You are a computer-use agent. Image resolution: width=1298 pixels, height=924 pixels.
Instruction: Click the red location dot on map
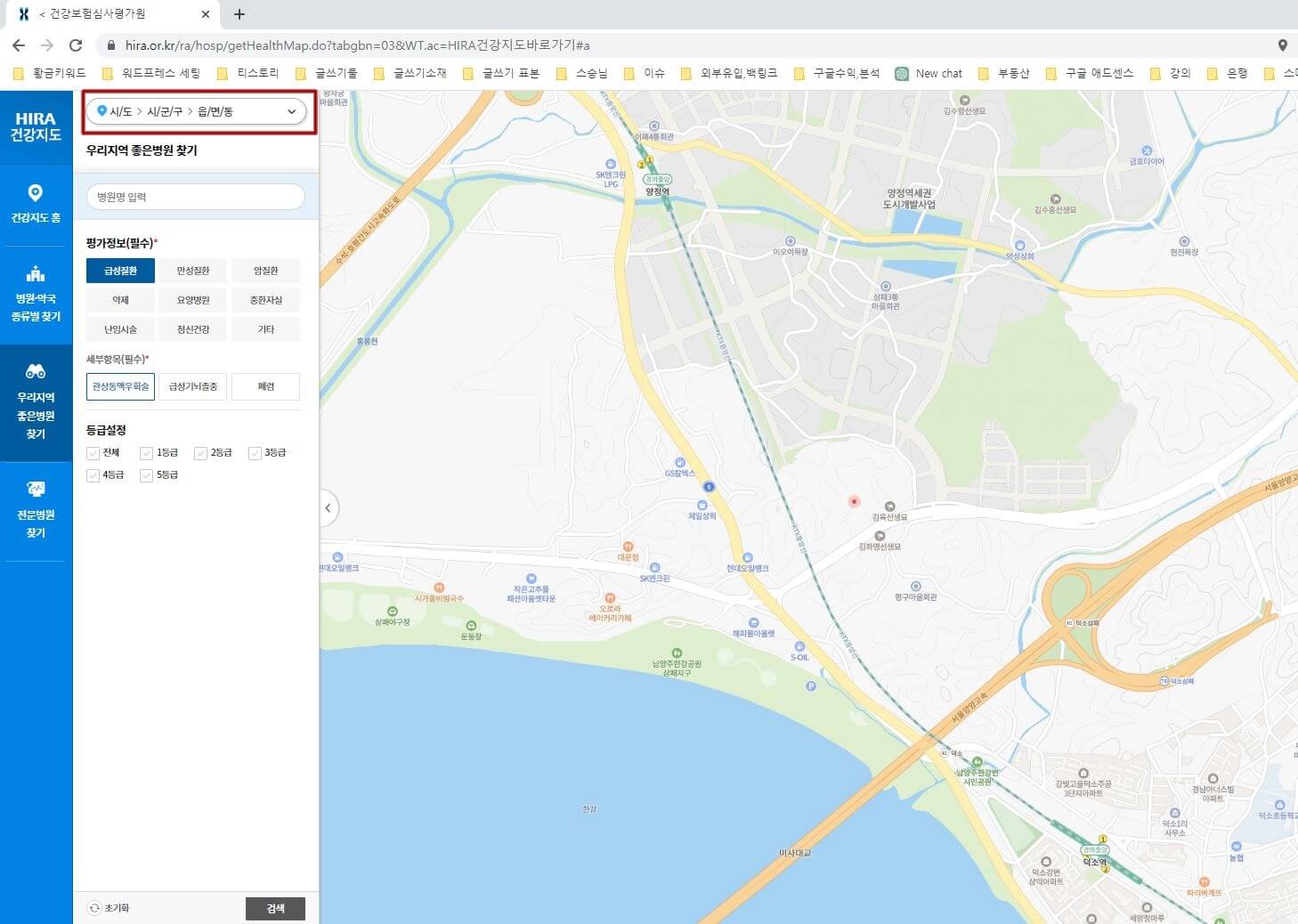(854, 501)
